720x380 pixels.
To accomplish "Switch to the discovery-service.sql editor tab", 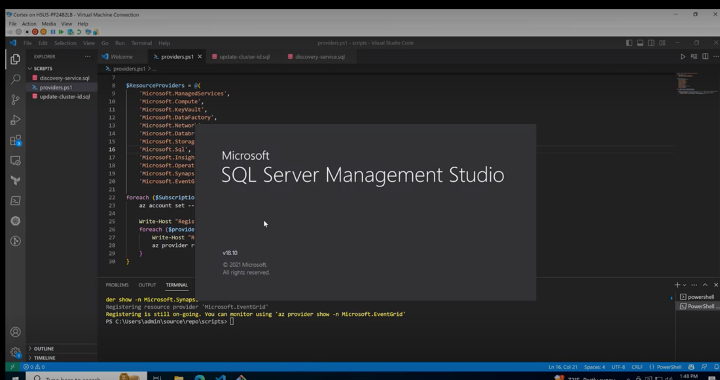I will coord(320,57).
